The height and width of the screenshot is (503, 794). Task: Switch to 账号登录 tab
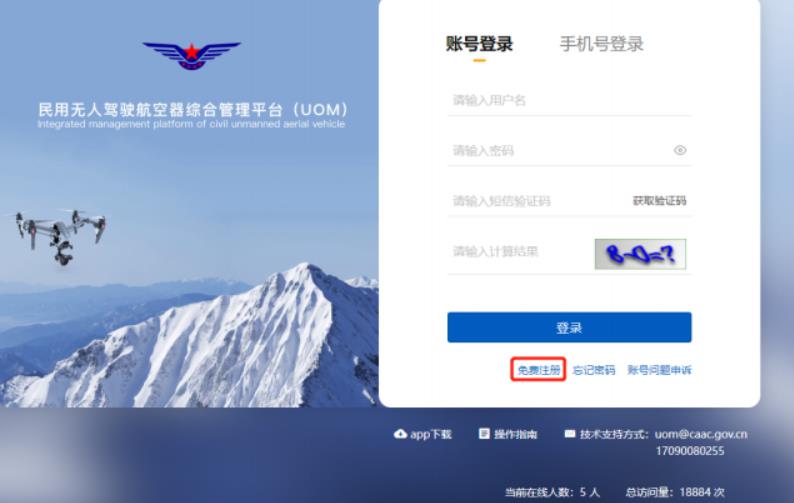pyautogui.click(x=480, y=44)
